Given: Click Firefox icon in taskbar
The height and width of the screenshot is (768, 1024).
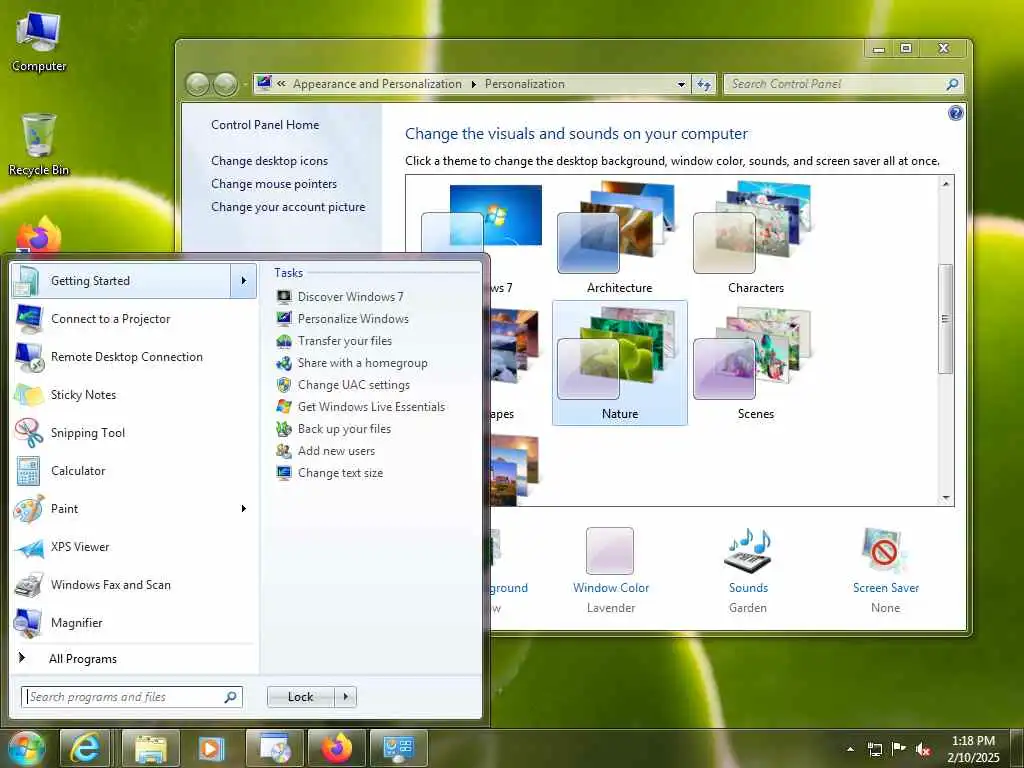Looking at the screenshot, I should 336,748.
